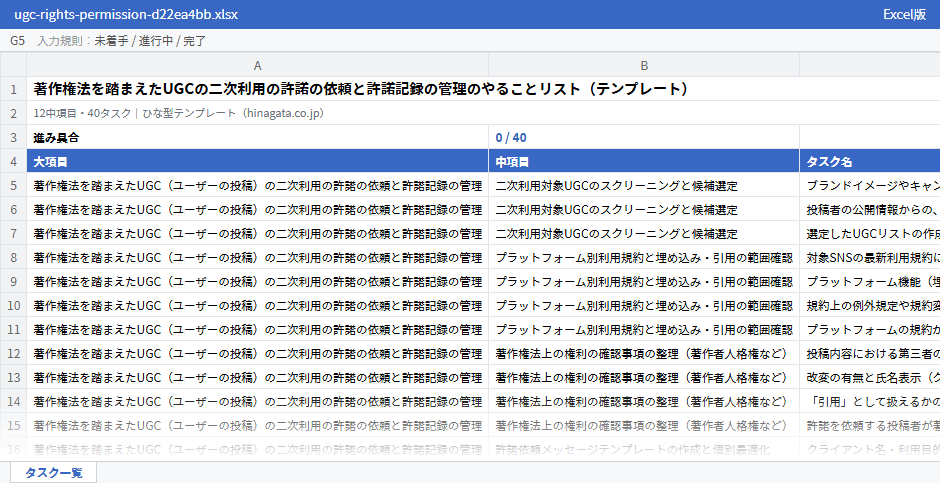Select the 選定したUGCリストの作成 task cell
Screen dimensions: 940x483
coord(870,233)
